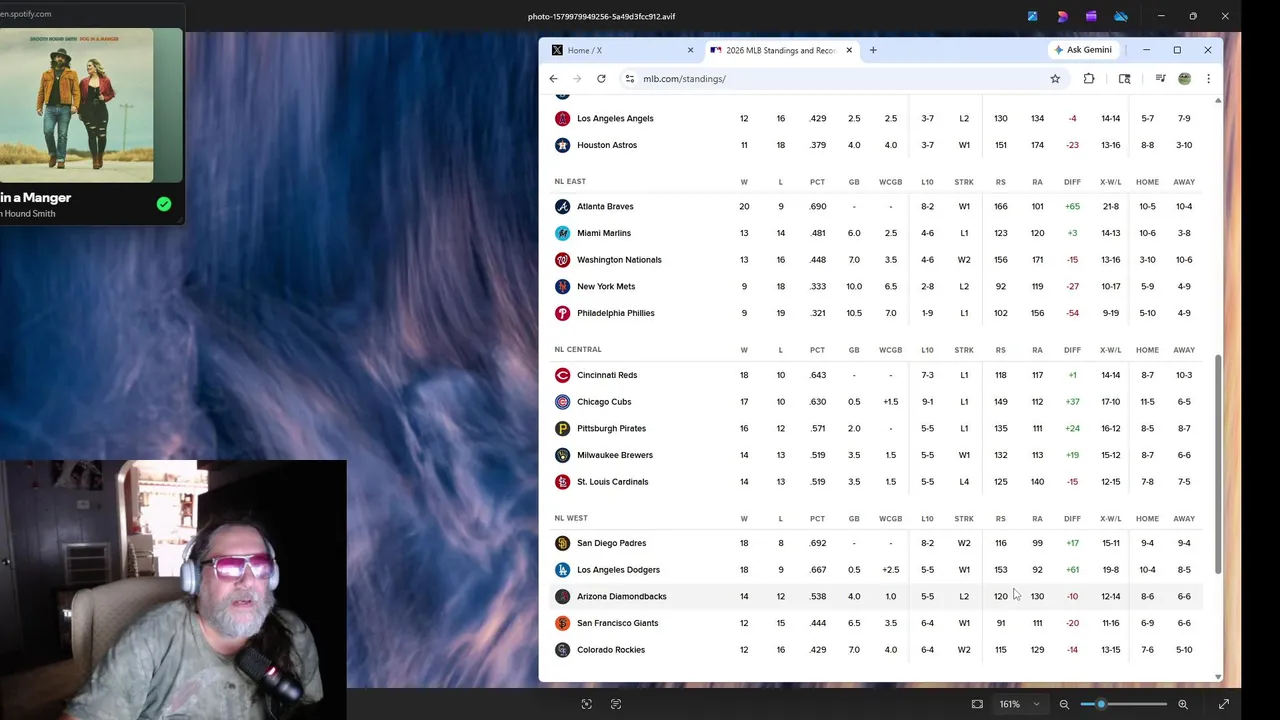Adjust the Photos zoom slider
The height and width of the screenshot is (720, 1280).
click(1124, 704)
